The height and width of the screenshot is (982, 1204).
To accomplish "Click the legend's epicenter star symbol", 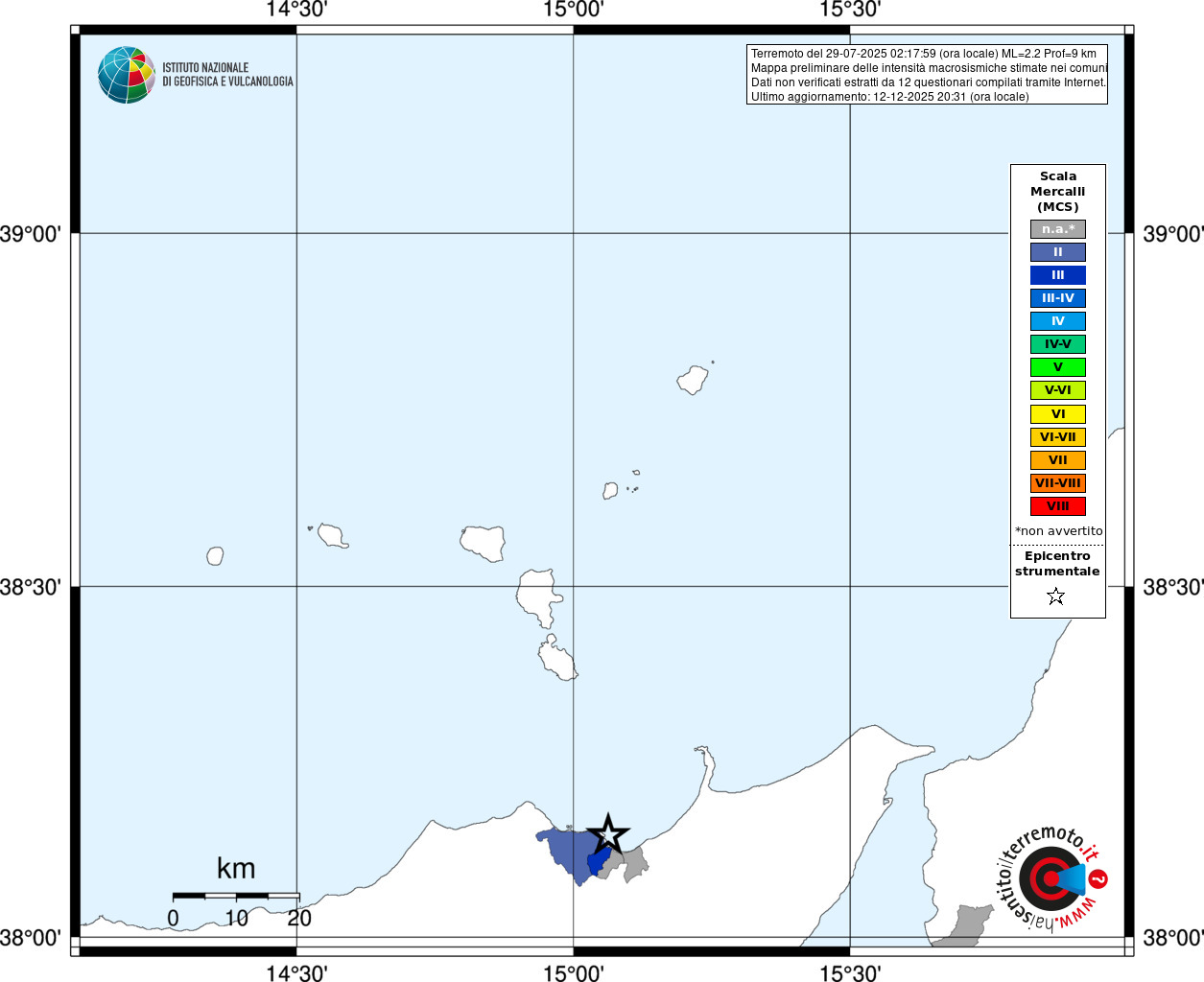I will (1056, 596).
